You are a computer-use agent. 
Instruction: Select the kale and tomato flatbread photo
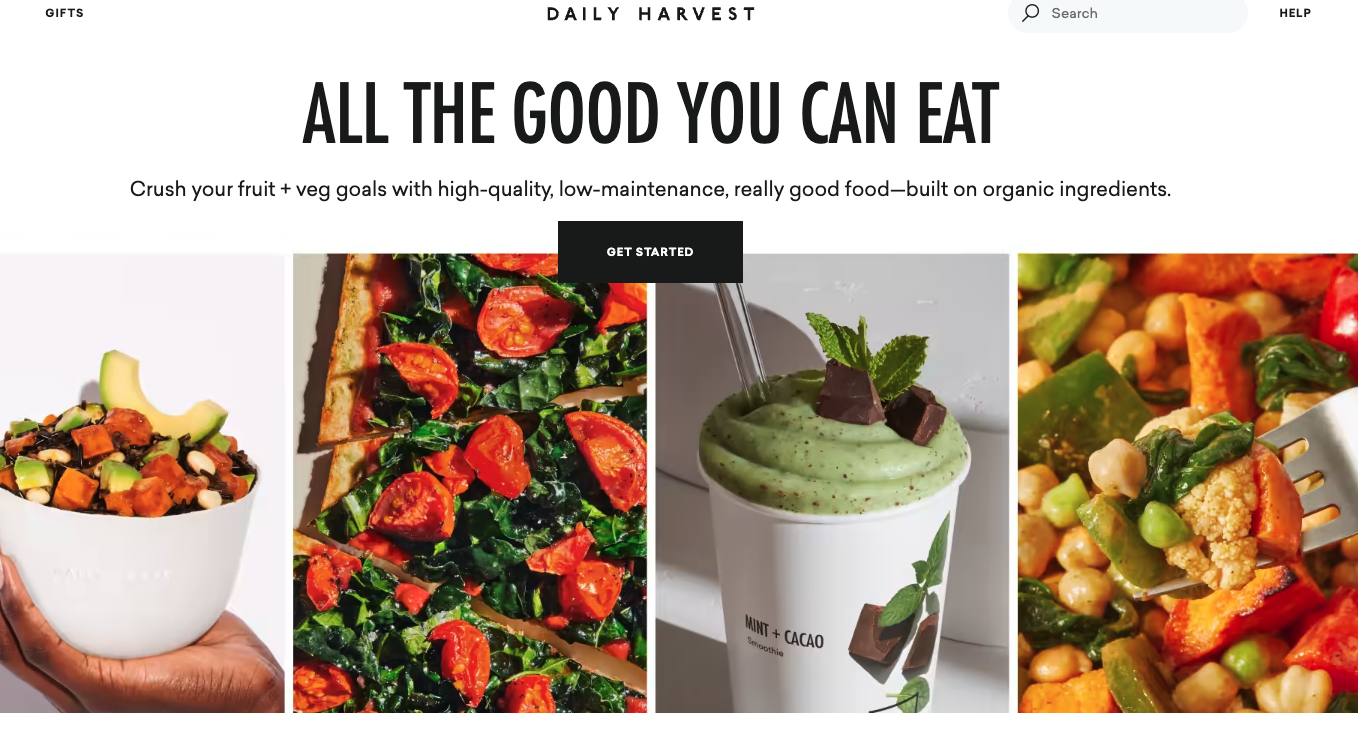point(470,483)
